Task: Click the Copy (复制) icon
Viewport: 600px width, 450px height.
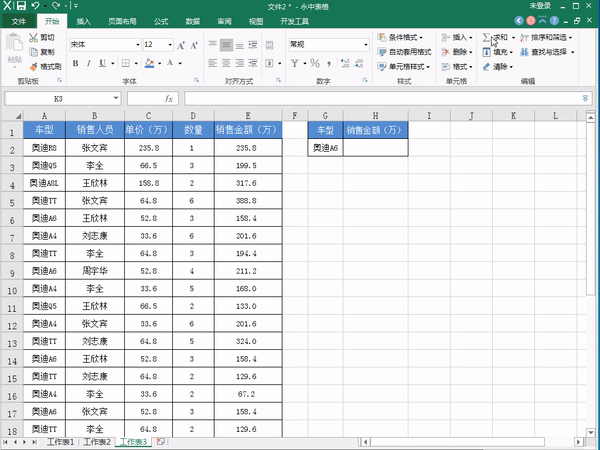Action: click(34, 52)
